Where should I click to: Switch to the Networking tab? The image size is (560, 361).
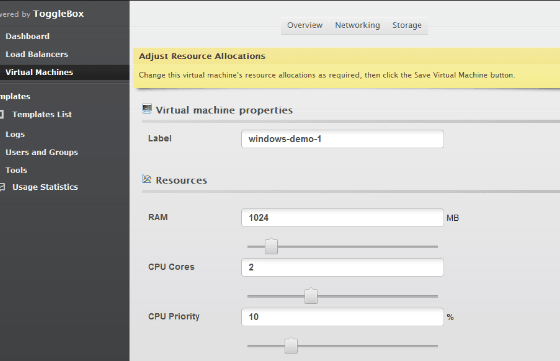[x=358, y=25]
